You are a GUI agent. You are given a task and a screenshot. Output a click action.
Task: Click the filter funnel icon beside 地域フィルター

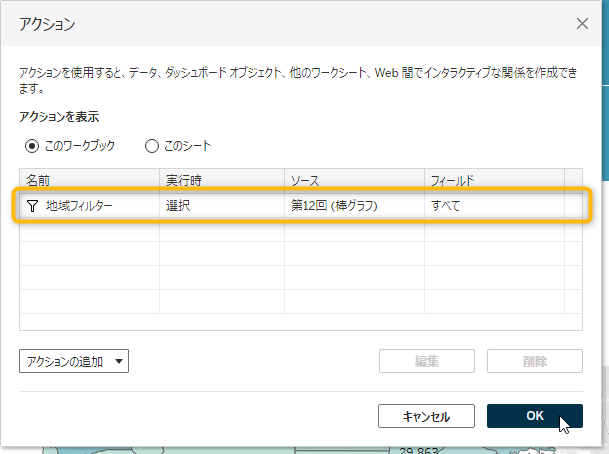pos(32,205)
